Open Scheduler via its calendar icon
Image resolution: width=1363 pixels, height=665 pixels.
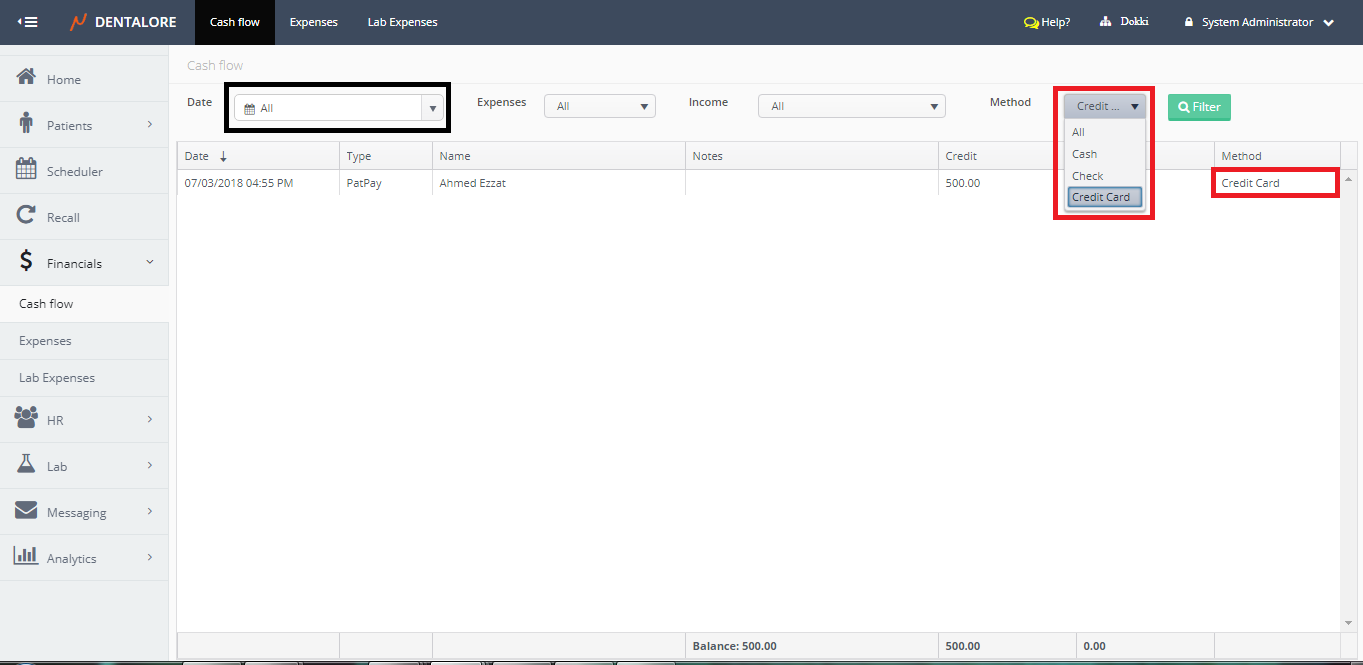click(26, 170)
